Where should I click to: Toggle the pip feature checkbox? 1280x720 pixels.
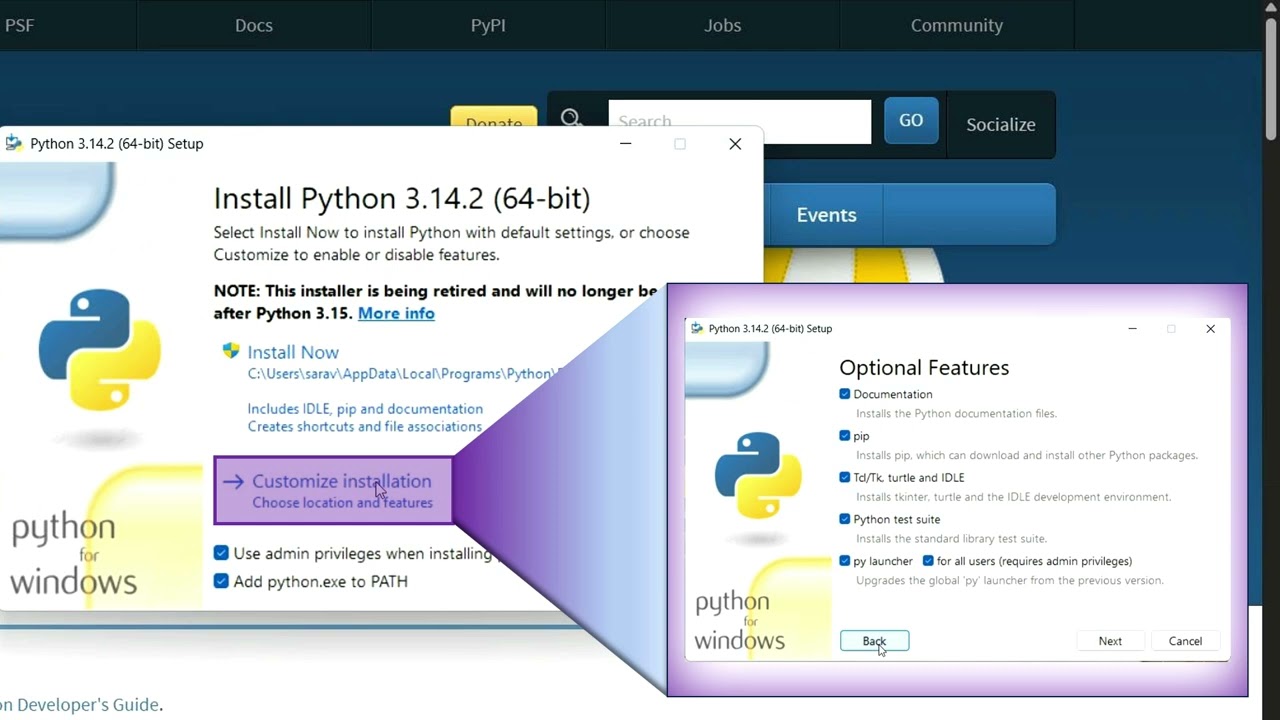[x=845, y=436]
